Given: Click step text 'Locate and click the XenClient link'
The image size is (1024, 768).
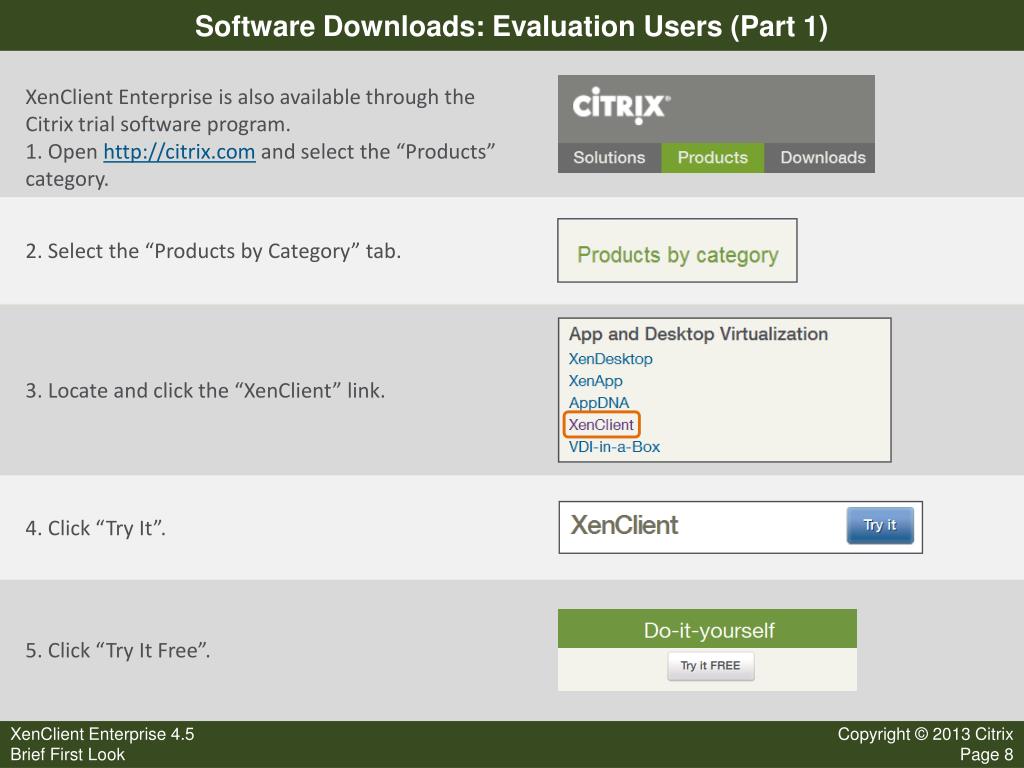Looking at the screenshot, I should 205,391.
